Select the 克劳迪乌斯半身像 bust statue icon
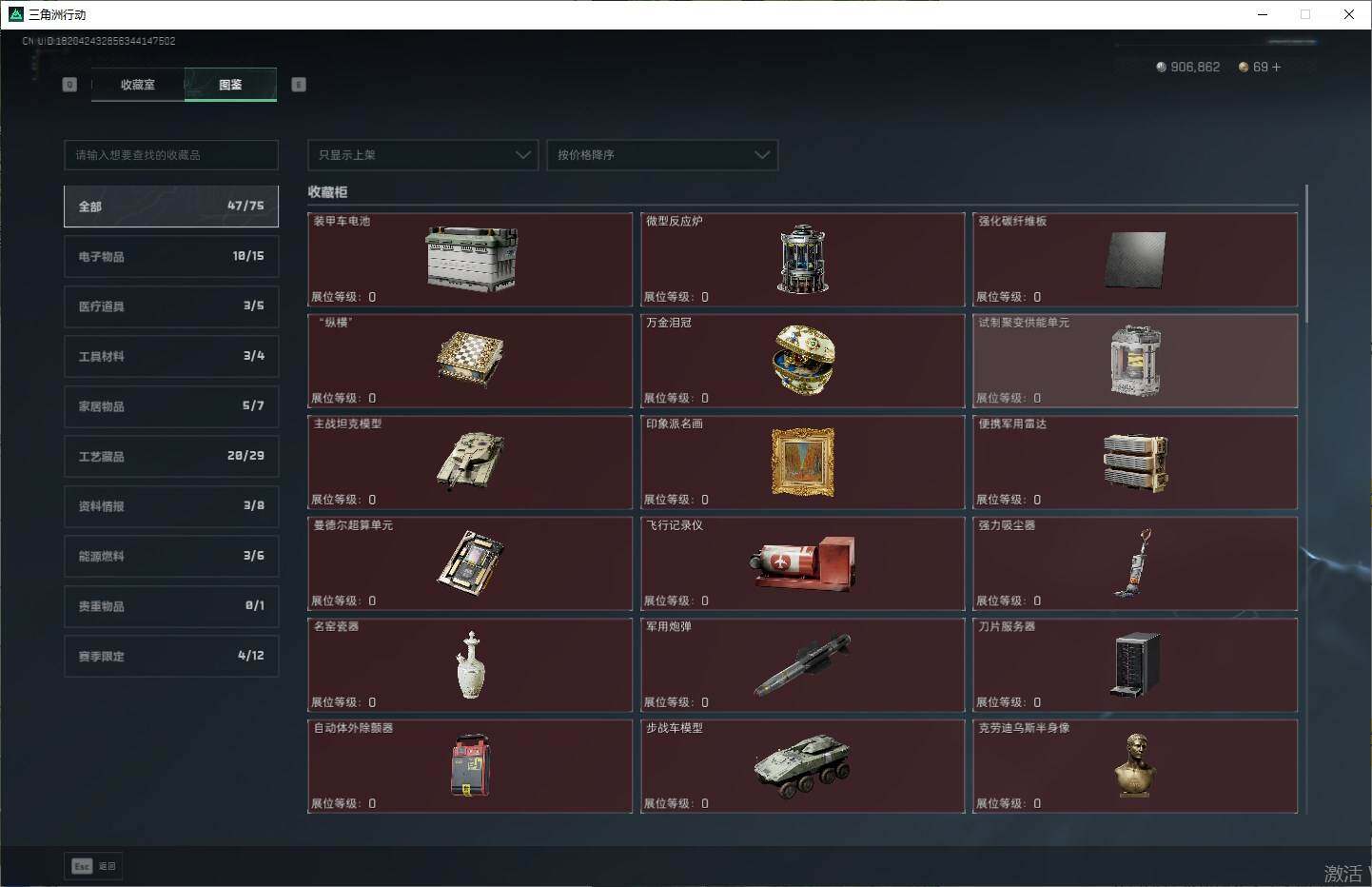This screenshot has height=887, width=1372. click(1135, 765)
